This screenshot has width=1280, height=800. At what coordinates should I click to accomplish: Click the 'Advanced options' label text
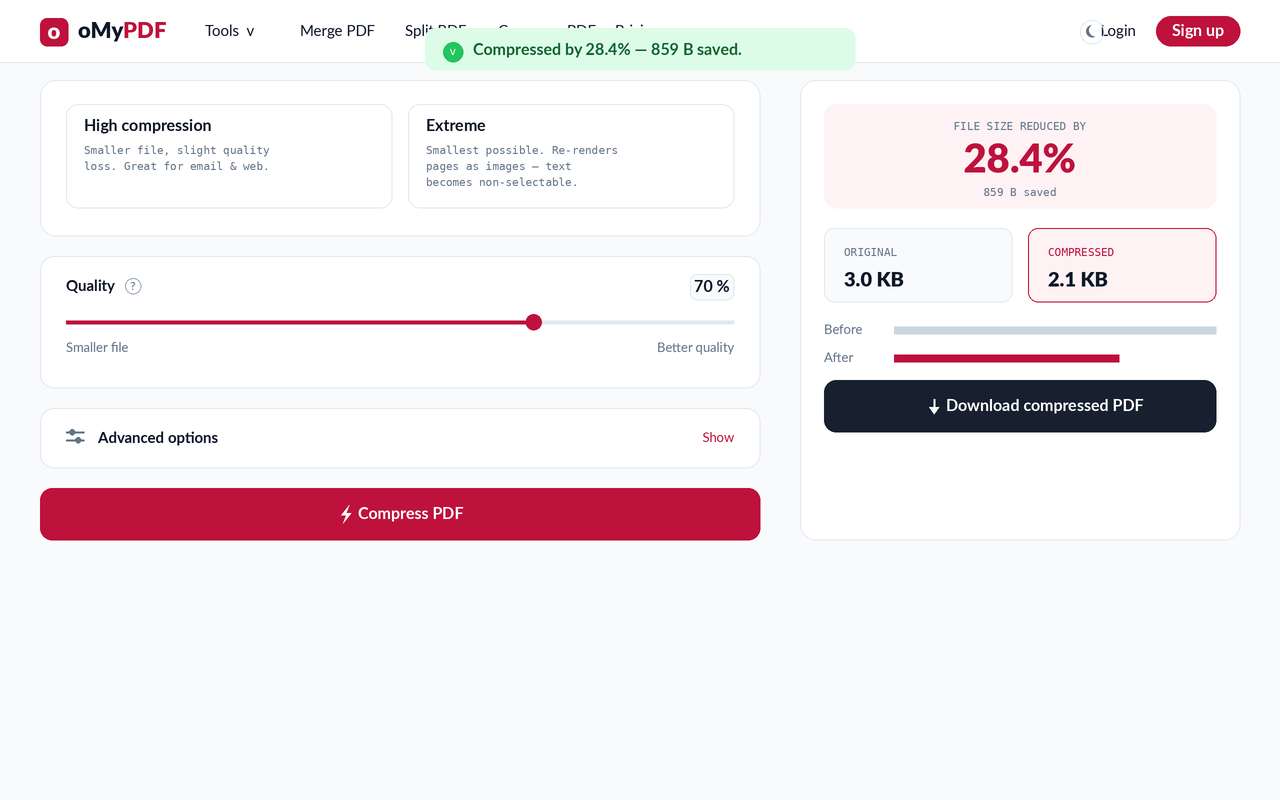coord(158,437)
